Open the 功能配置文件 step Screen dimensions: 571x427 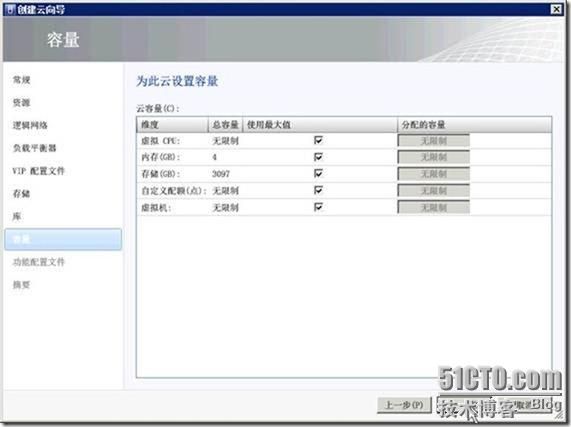[39, 262]
